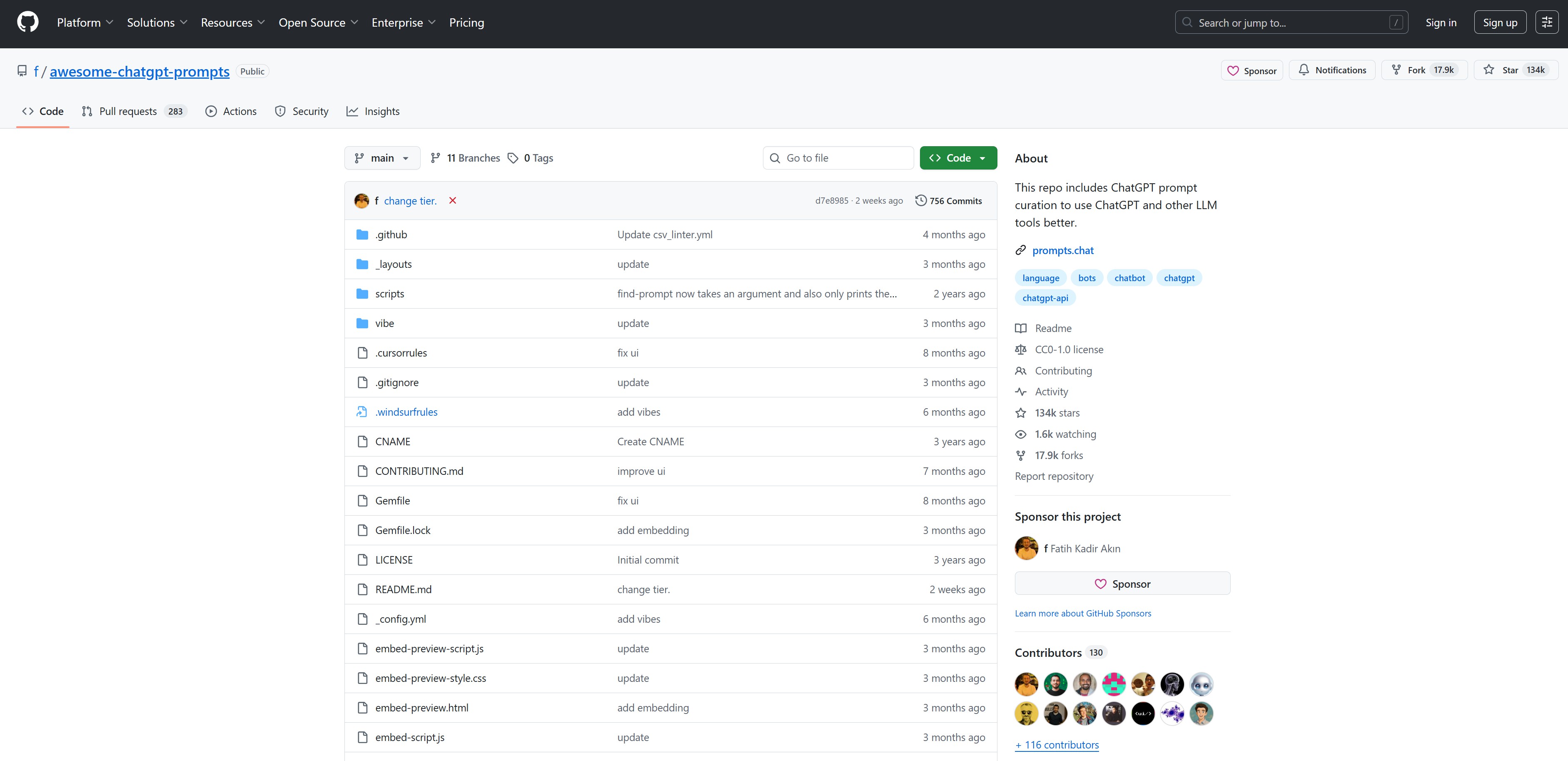Click the .github folder icon
The image size is (1568, 761).
point(362,235)
